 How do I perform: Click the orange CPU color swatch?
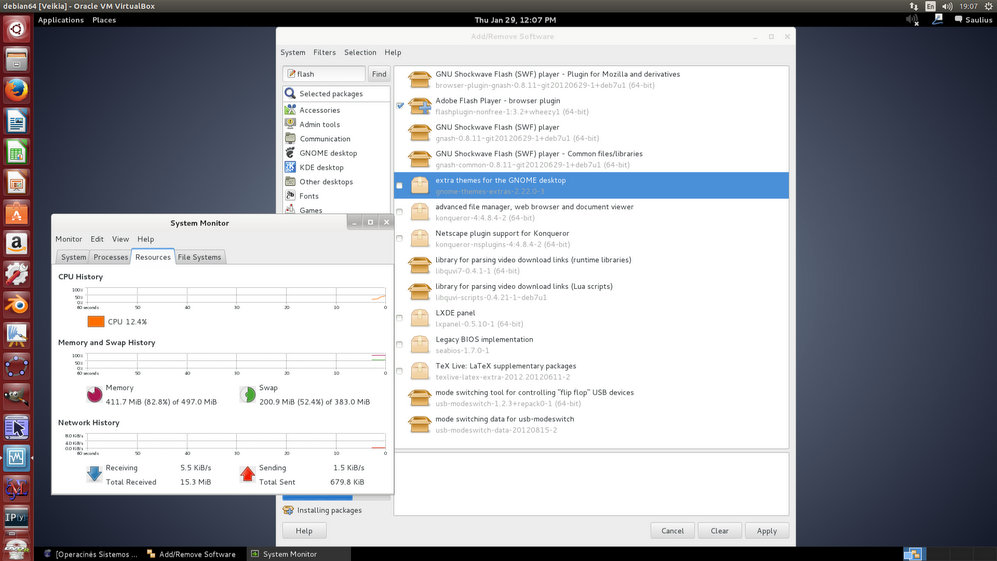[96, 322]
